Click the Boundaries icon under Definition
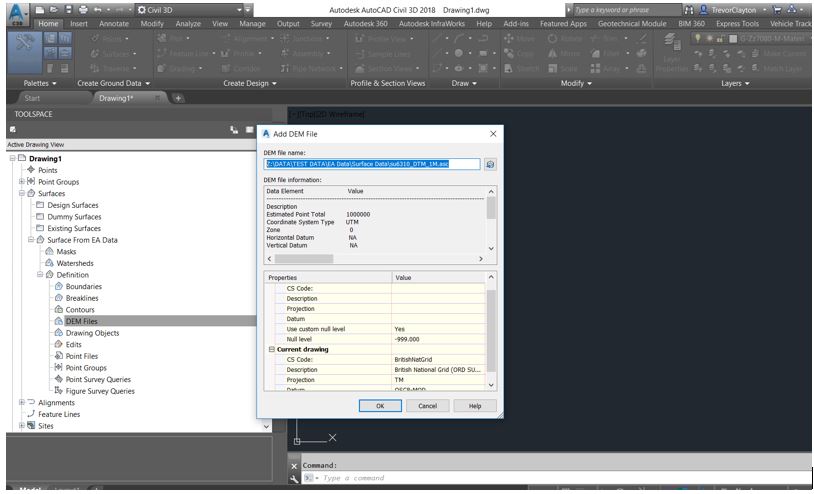 coord(59,286)
